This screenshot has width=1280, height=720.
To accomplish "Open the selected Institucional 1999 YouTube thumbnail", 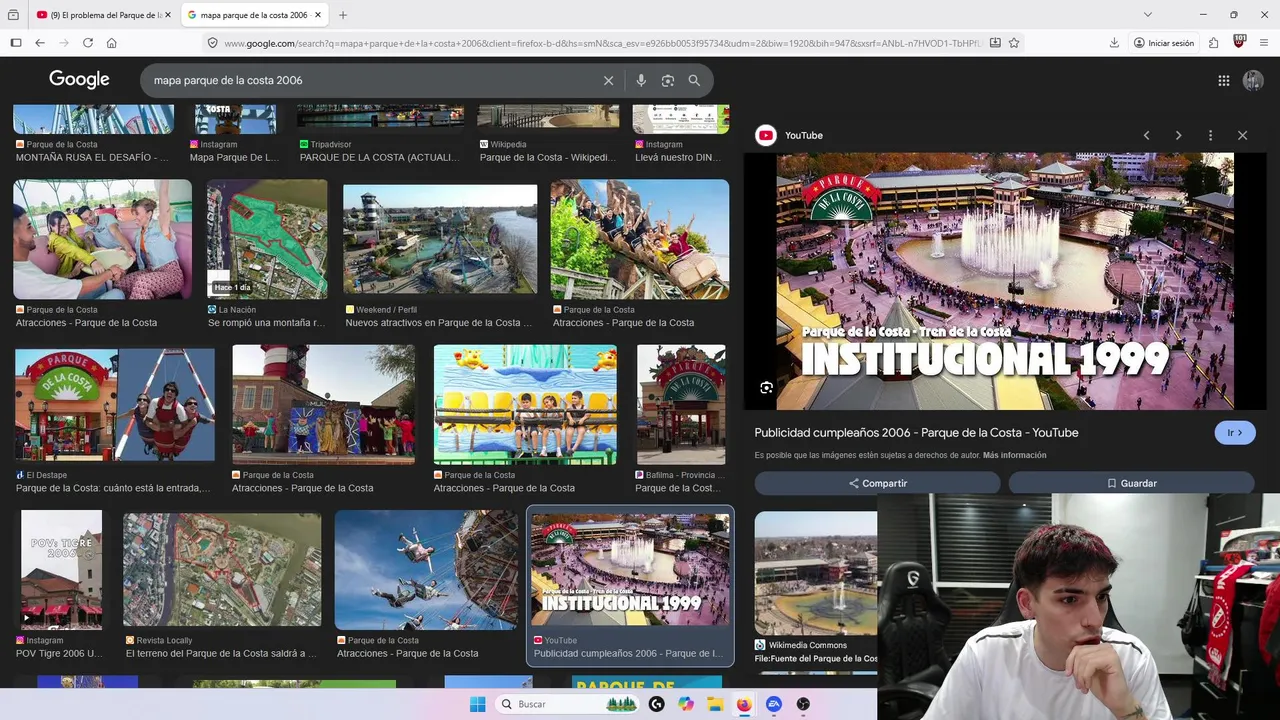I will coord(630,570).
